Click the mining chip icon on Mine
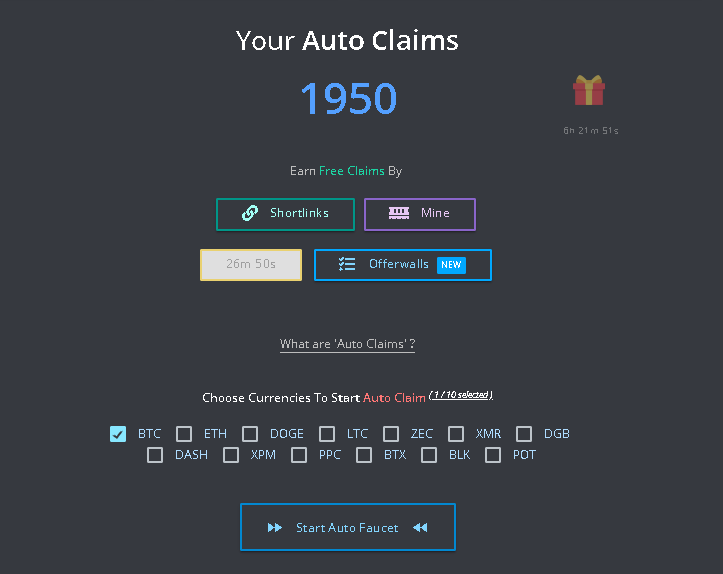This screenshot has height=574, width=723. 399,213
